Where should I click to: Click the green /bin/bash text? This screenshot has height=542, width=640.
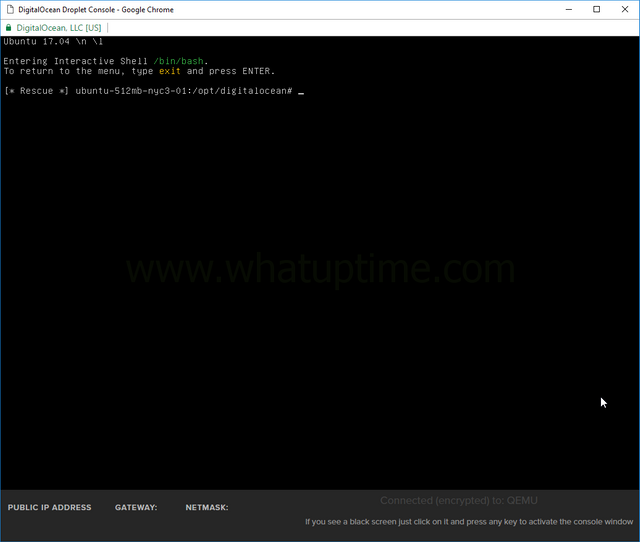(178, 61)
